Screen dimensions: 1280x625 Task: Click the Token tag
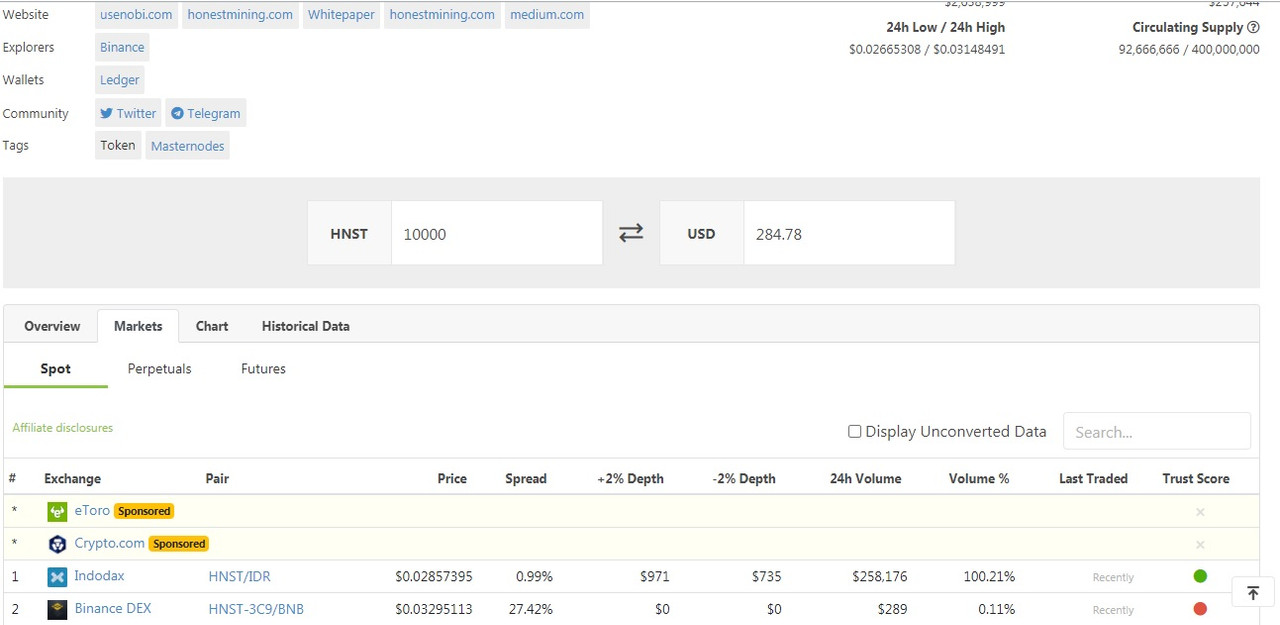(118, 145)
